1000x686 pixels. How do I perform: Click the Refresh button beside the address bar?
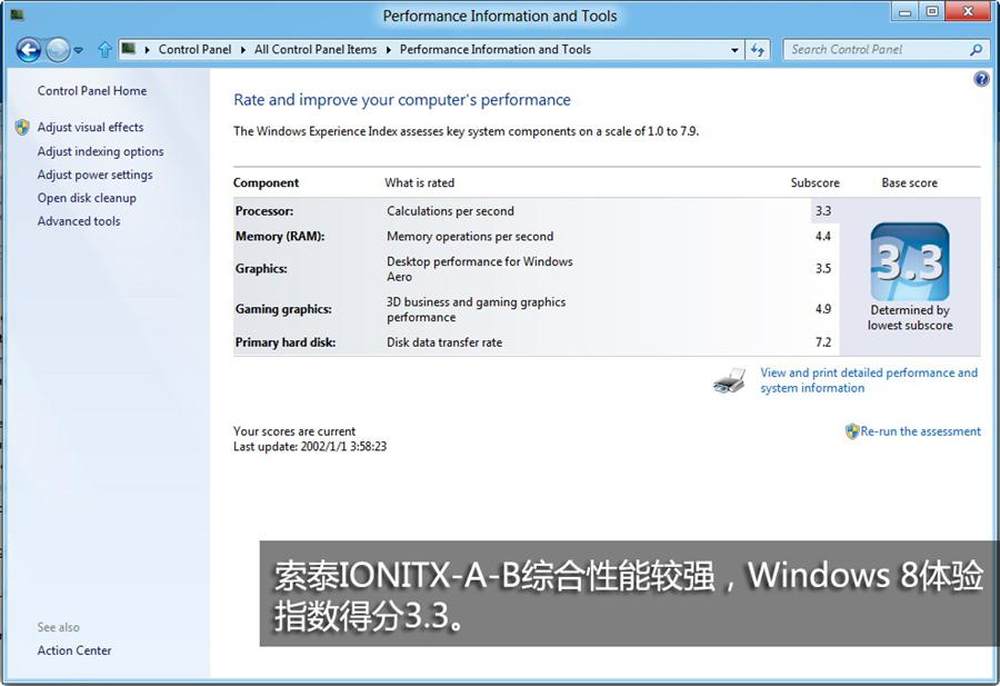[758, 49]
